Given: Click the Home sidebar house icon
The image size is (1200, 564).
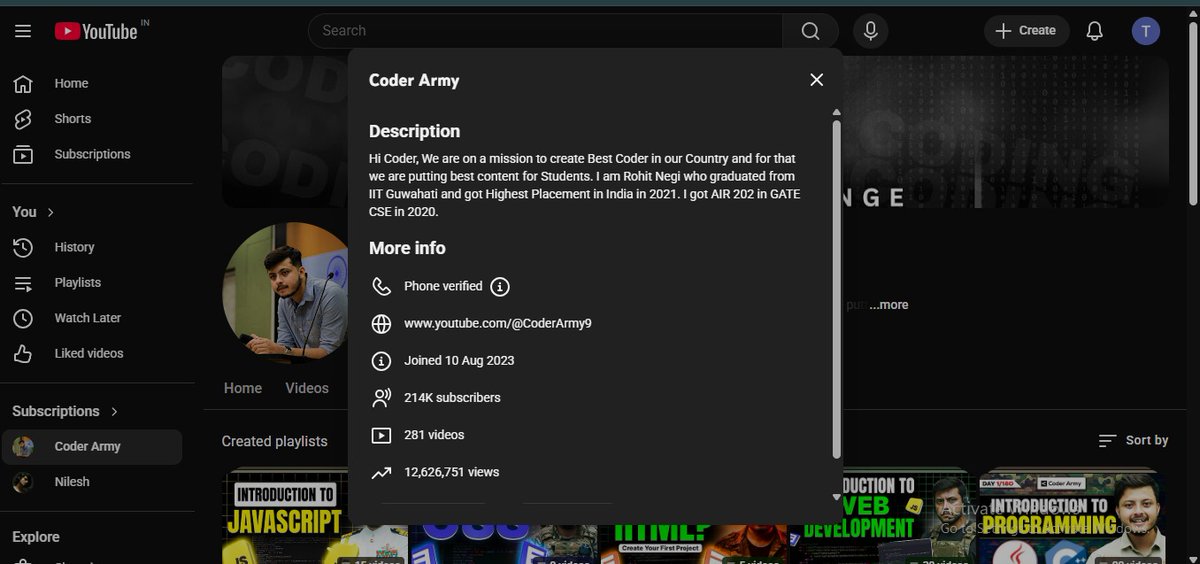Looking at the screenshot, I should point(23,83).
